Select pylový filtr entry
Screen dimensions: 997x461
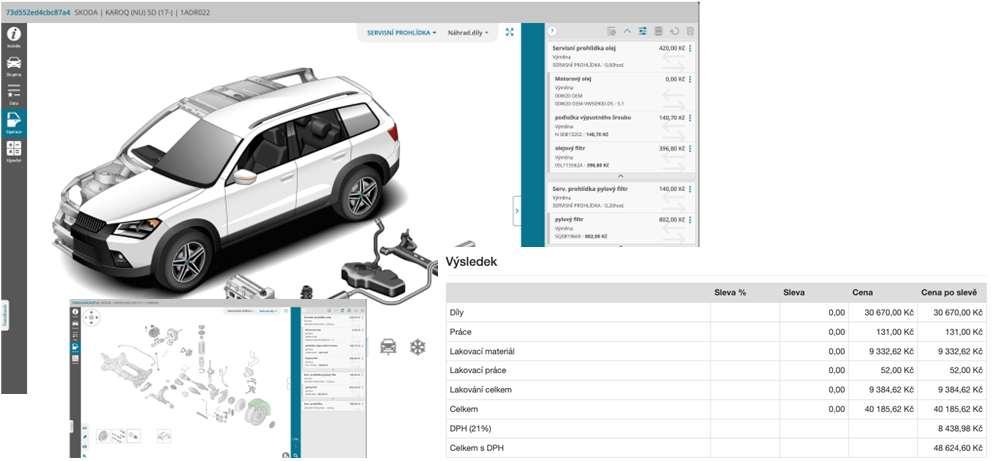pyautogui.click(x=621, y=227)
